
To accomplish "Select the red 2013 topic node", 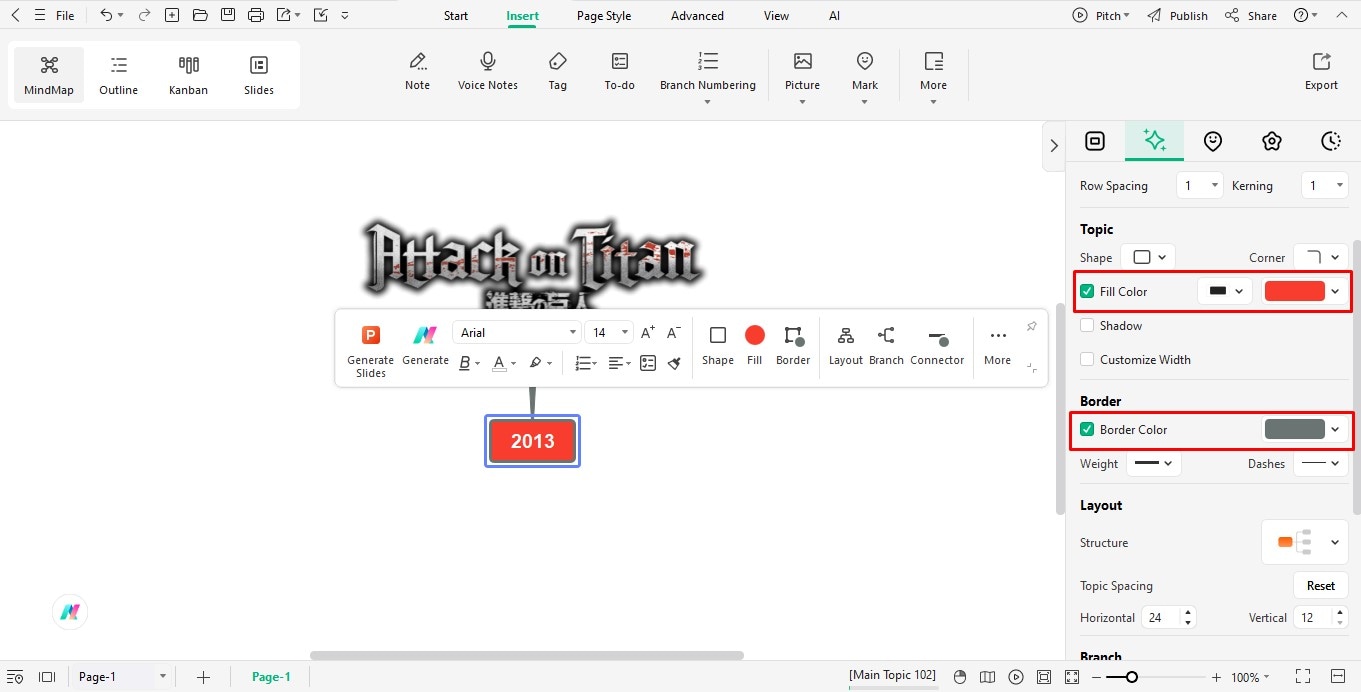I will click(x=532, y=441).
